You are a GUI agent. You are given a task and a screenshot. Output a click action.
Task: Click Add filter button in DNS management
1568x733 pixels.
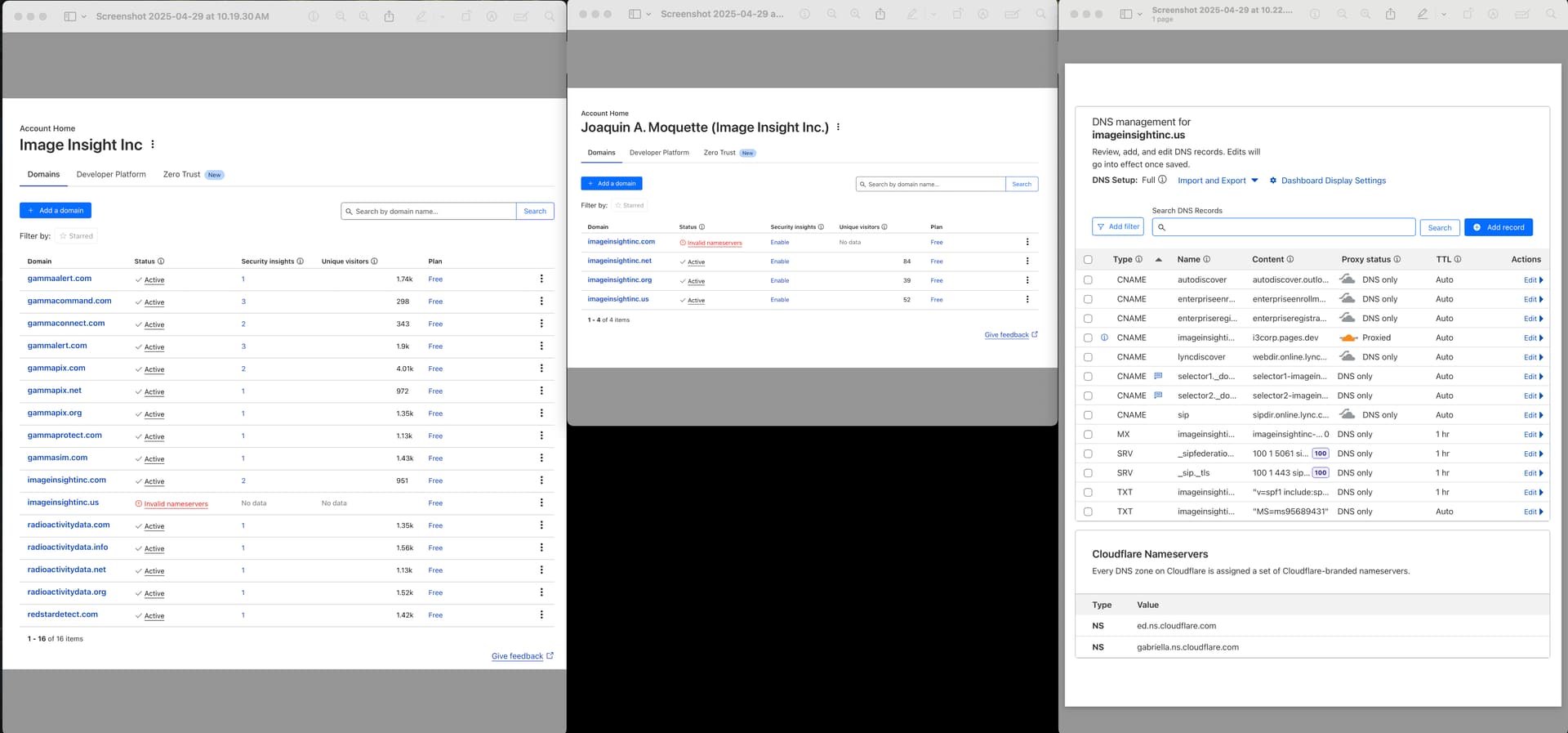[1116, 227]
